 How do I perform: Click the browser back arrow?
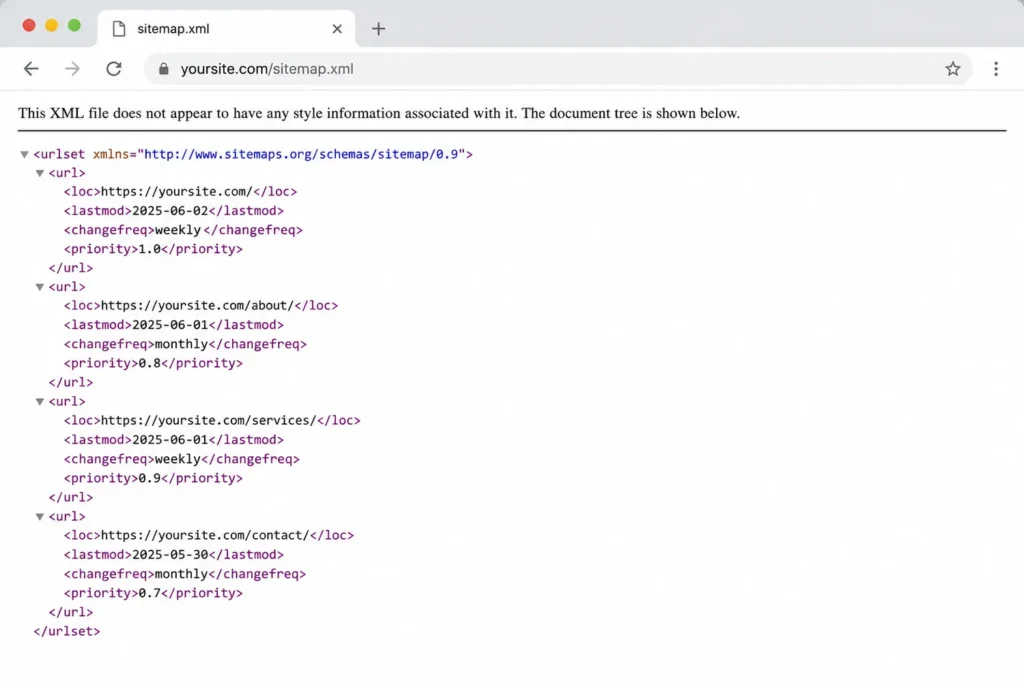31,69
